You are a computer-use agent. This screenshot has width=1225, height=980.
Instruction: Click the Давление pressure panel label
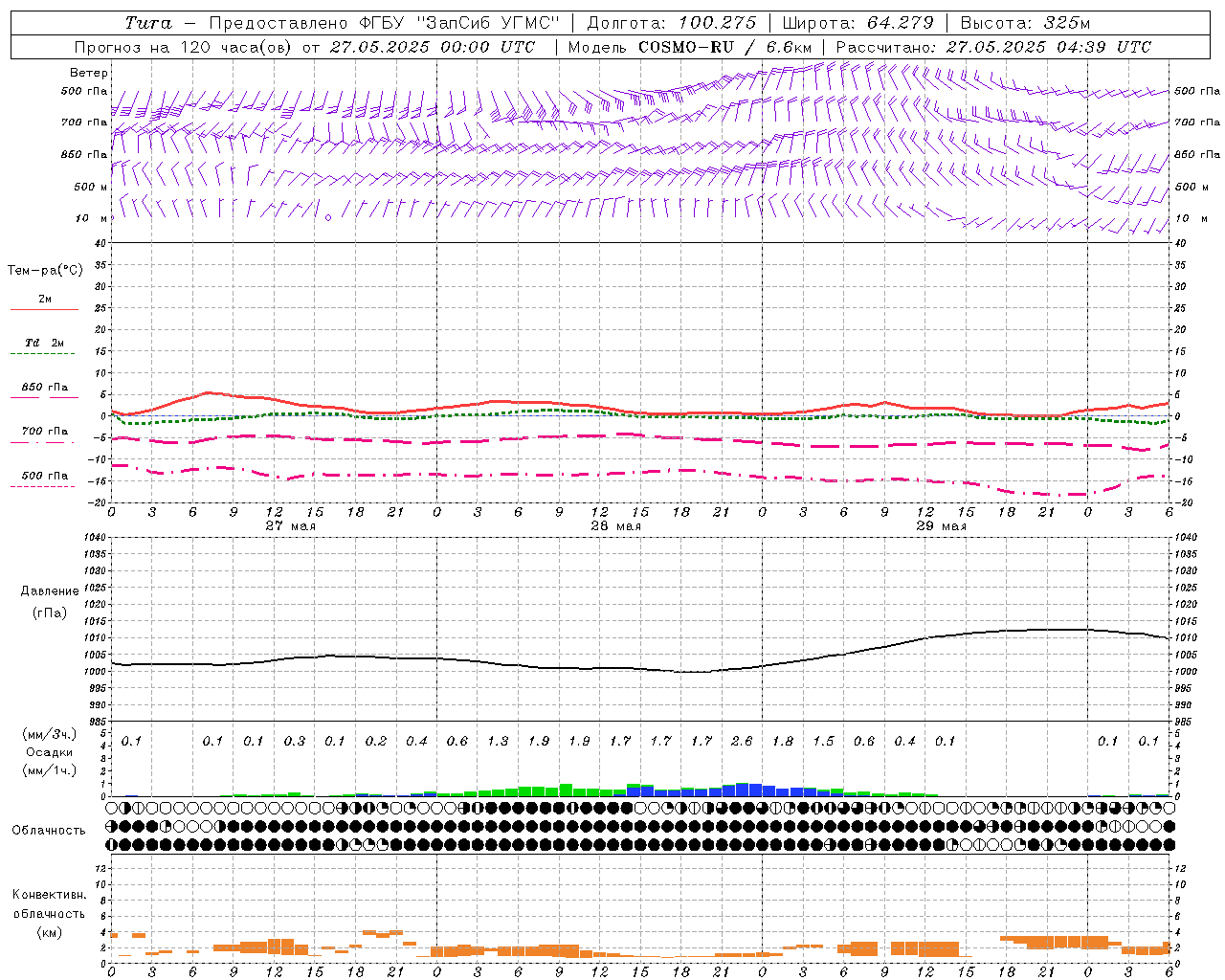[x=50, y=591]
